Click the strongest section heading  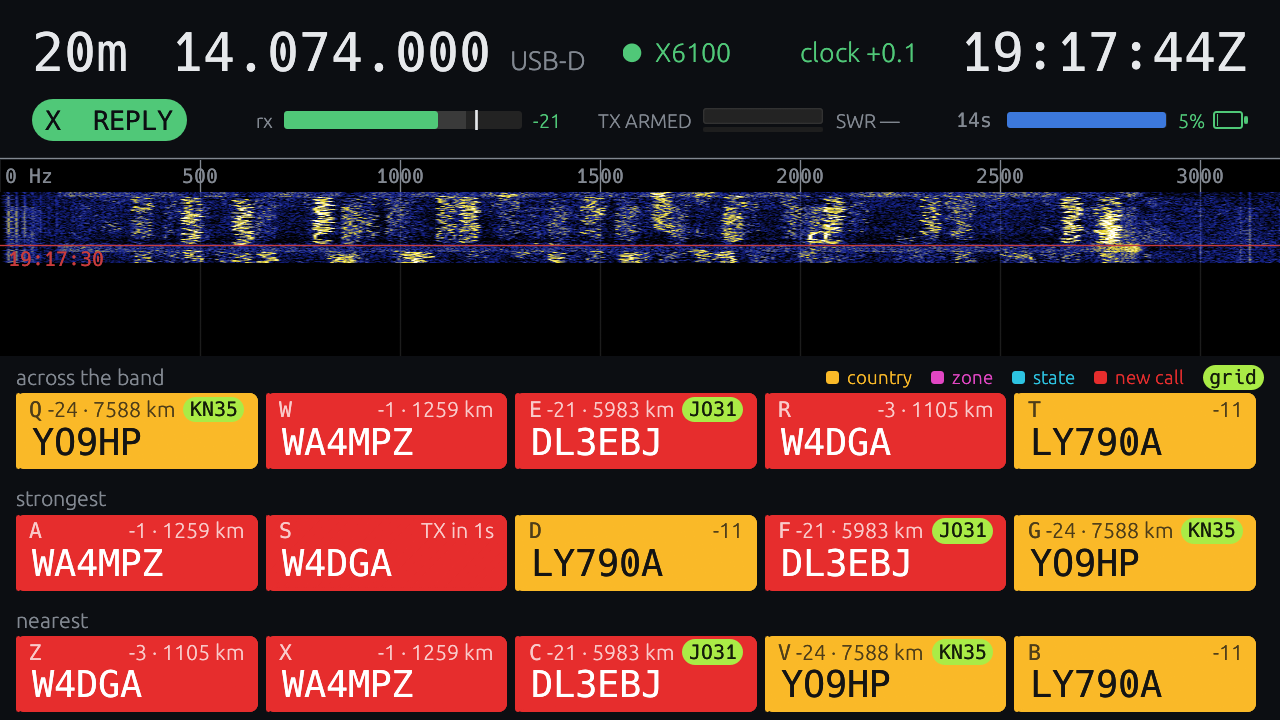coord(61,498)
